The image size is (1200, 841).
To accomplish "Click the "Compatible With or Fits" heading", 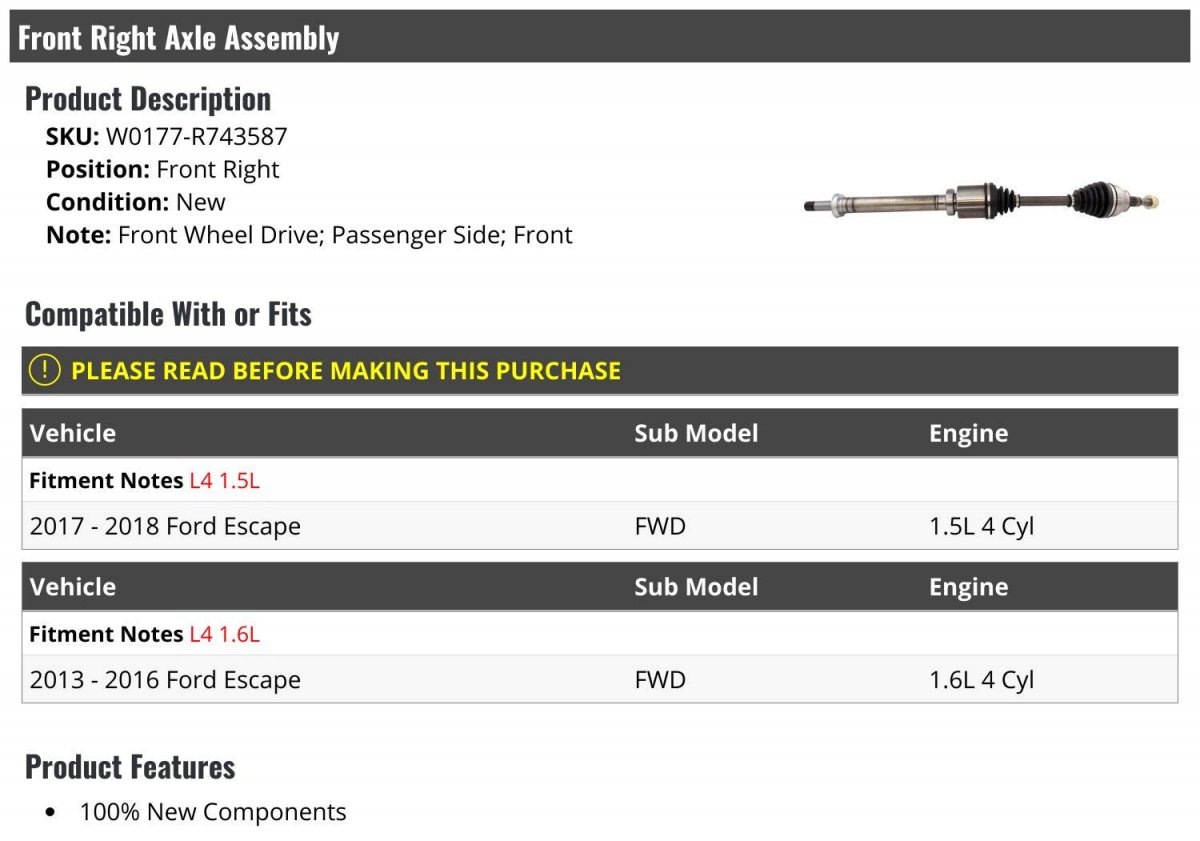I will tap(168, 314).
